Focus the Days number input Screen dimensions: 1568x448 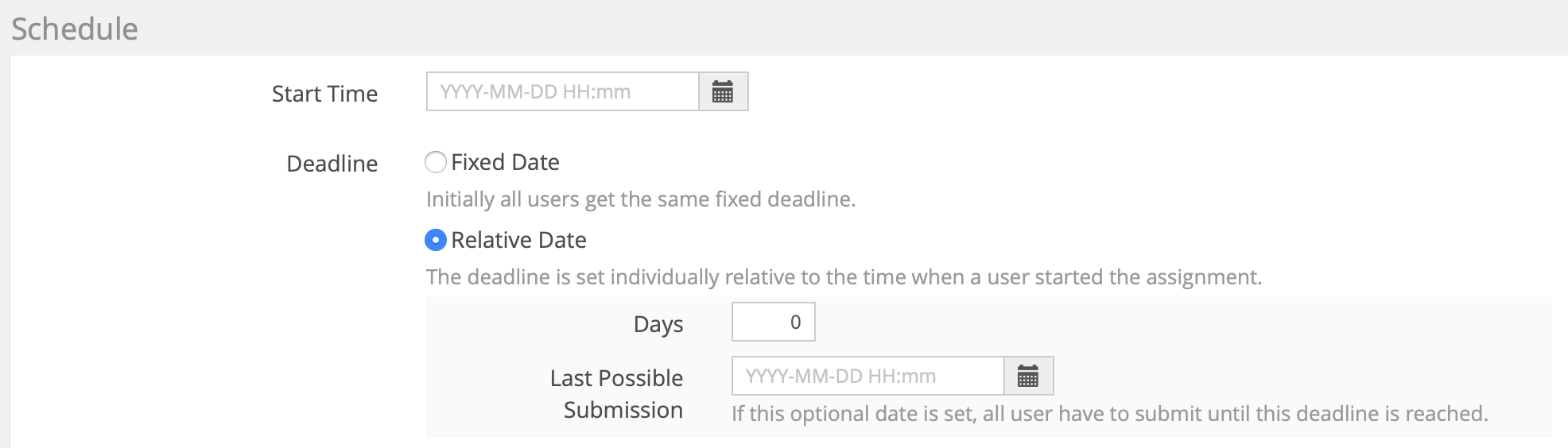(x=773, y=322)
